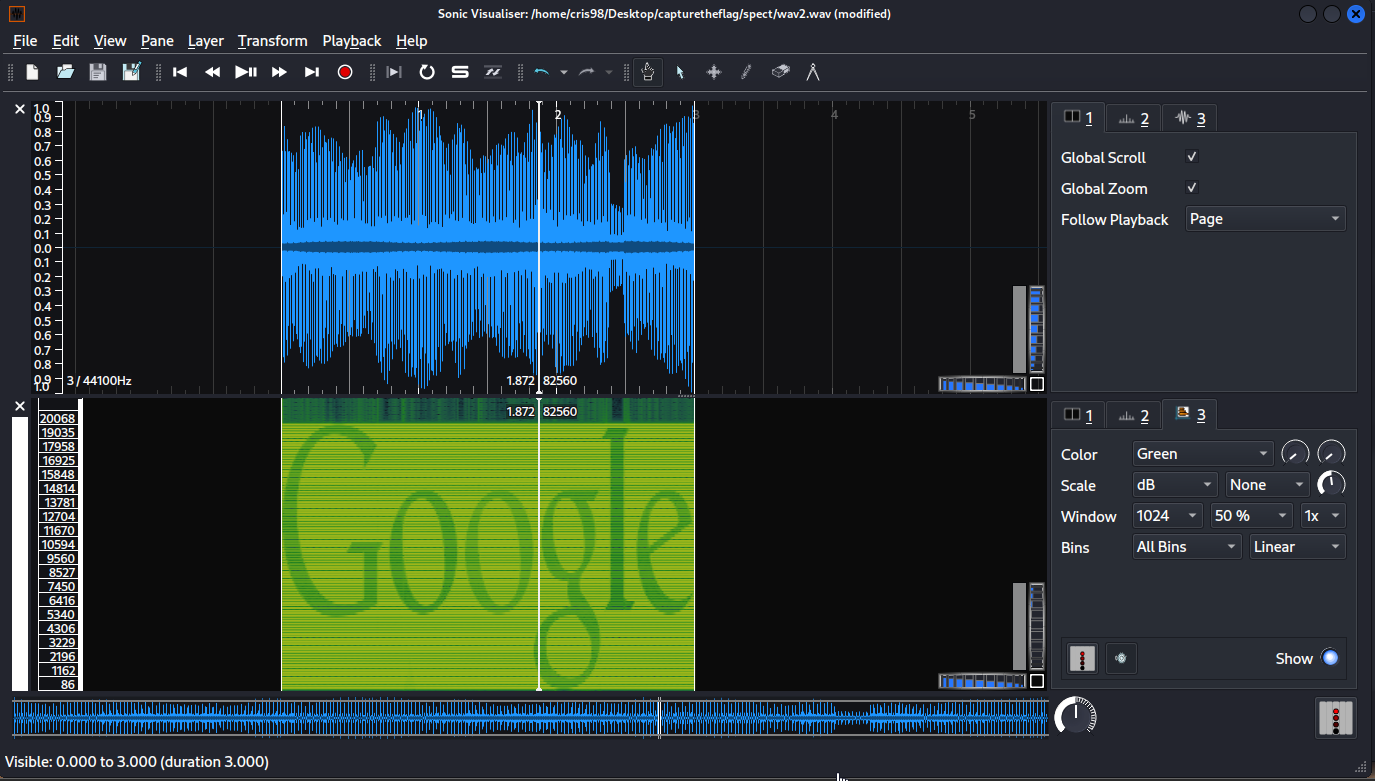Close the waveform pane with its X
Image resolution: width=1375 pixels, height=781 pixels.
pyautogui.click(x=20, y=109)
